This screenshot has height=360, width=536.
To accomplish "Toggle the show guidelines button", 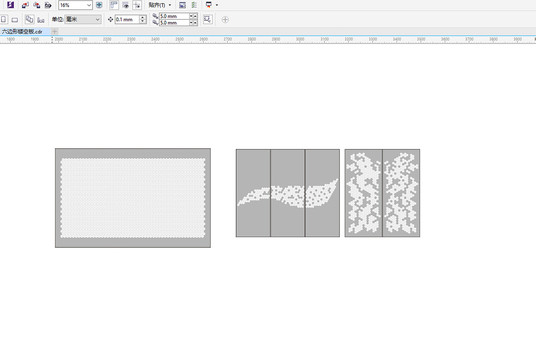I will pyautogui.click(x=137, y=5).
